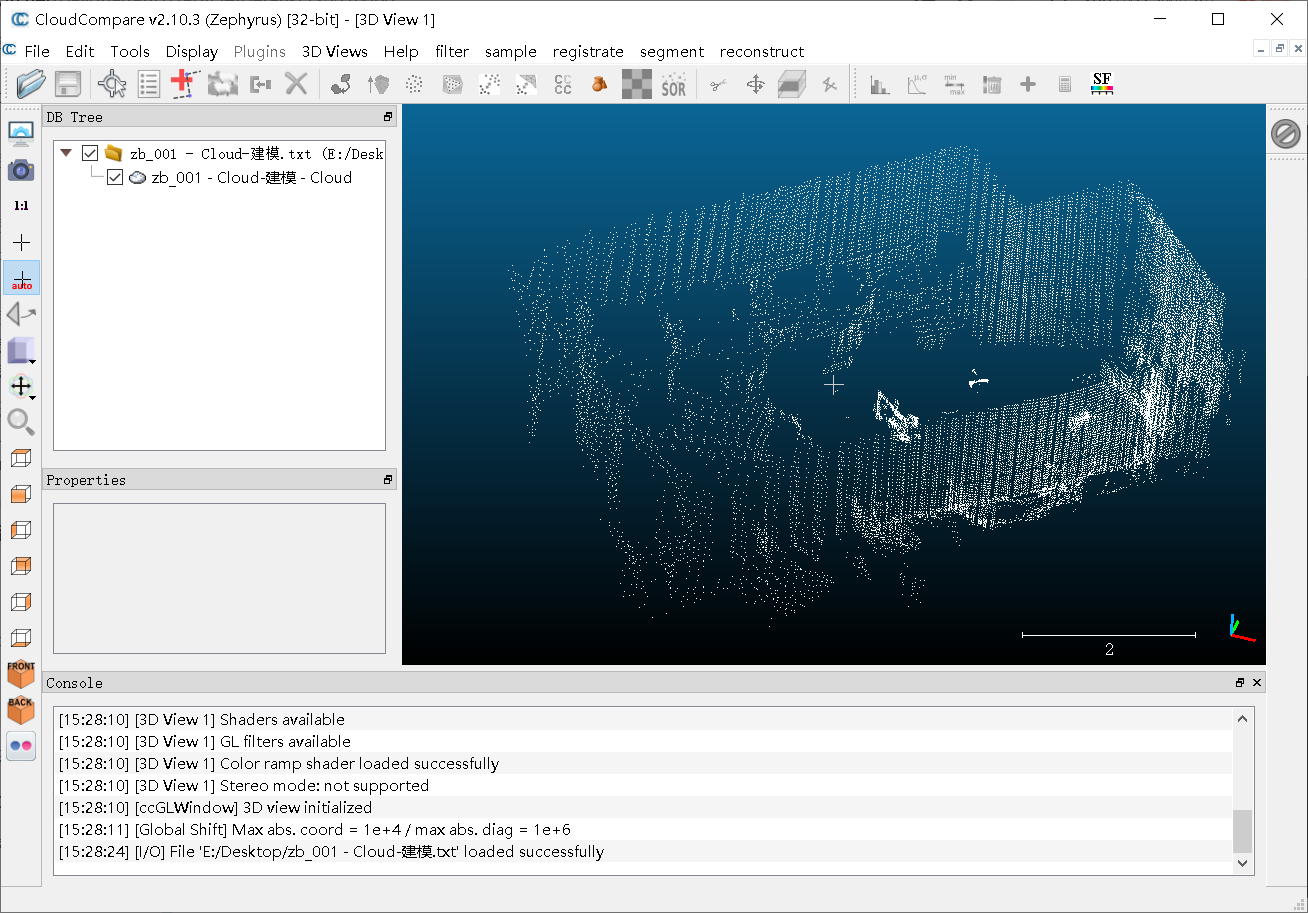Image resolution: width=1308 pixels, height=913 pixels.
Task: Open the Display menu
Action: 192,51
